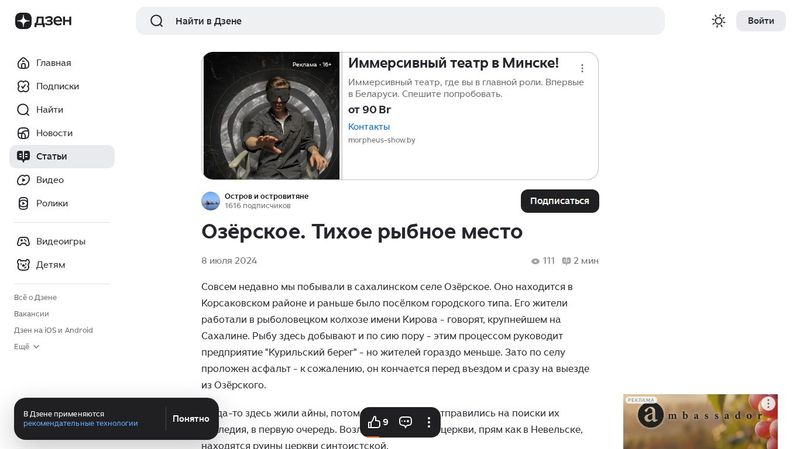This screenshot has height=449, width=800.
Task: Open three-dot menu on floating article bar
Action: click(429, 422)
